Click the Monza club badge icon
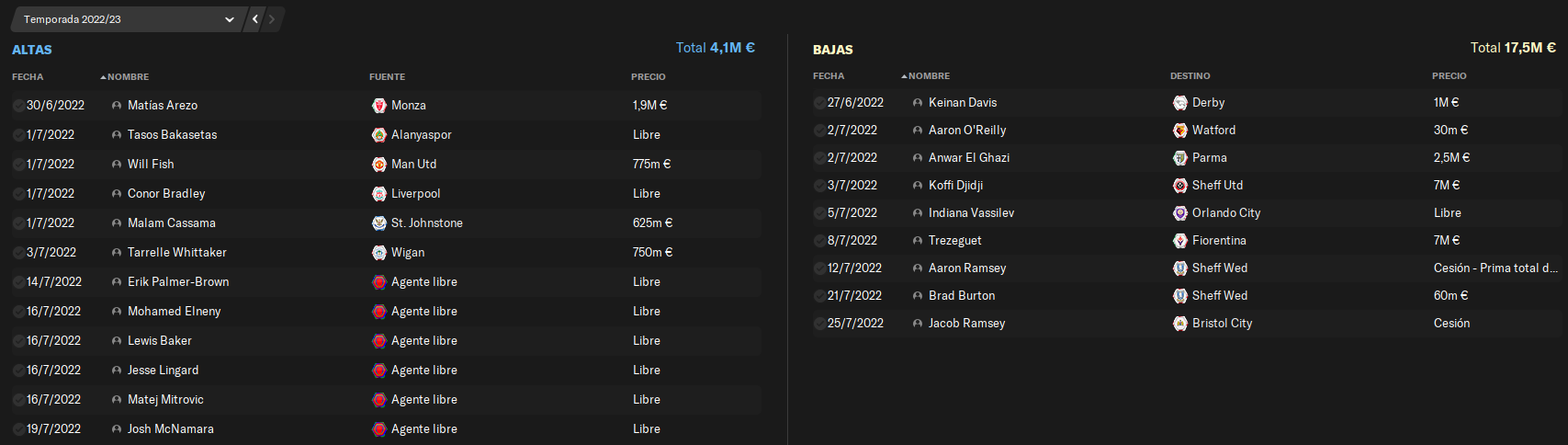1568x445 pixels. tap(378, 106)
